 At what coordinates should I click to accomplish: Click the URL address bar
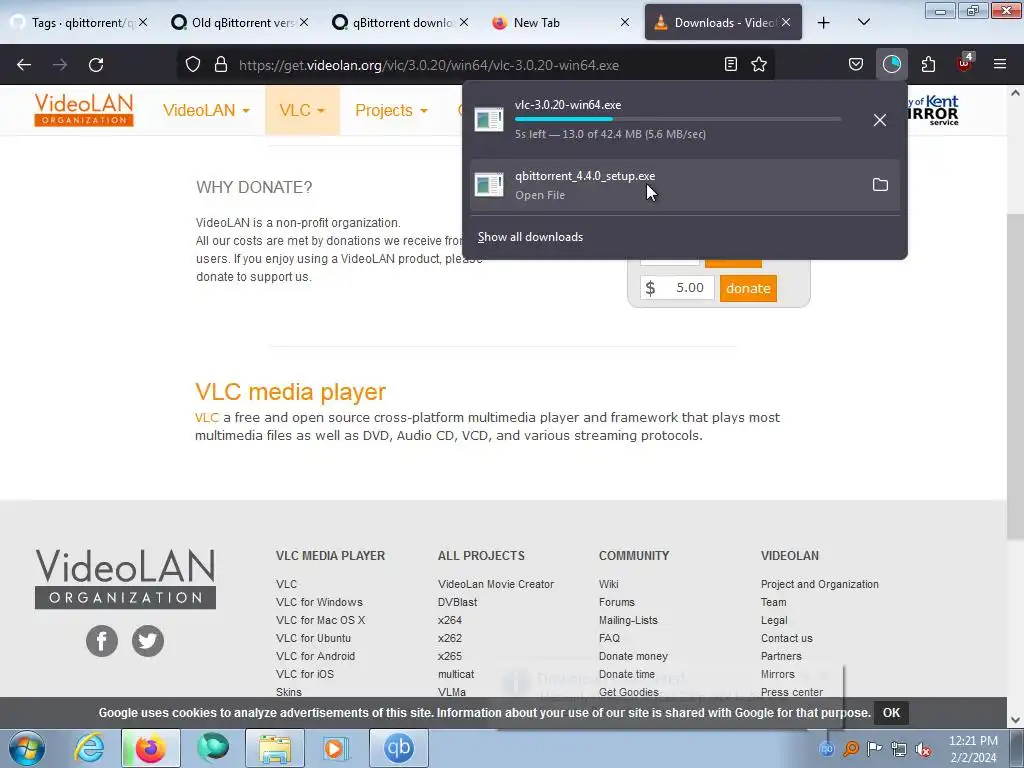click(476, 65)
